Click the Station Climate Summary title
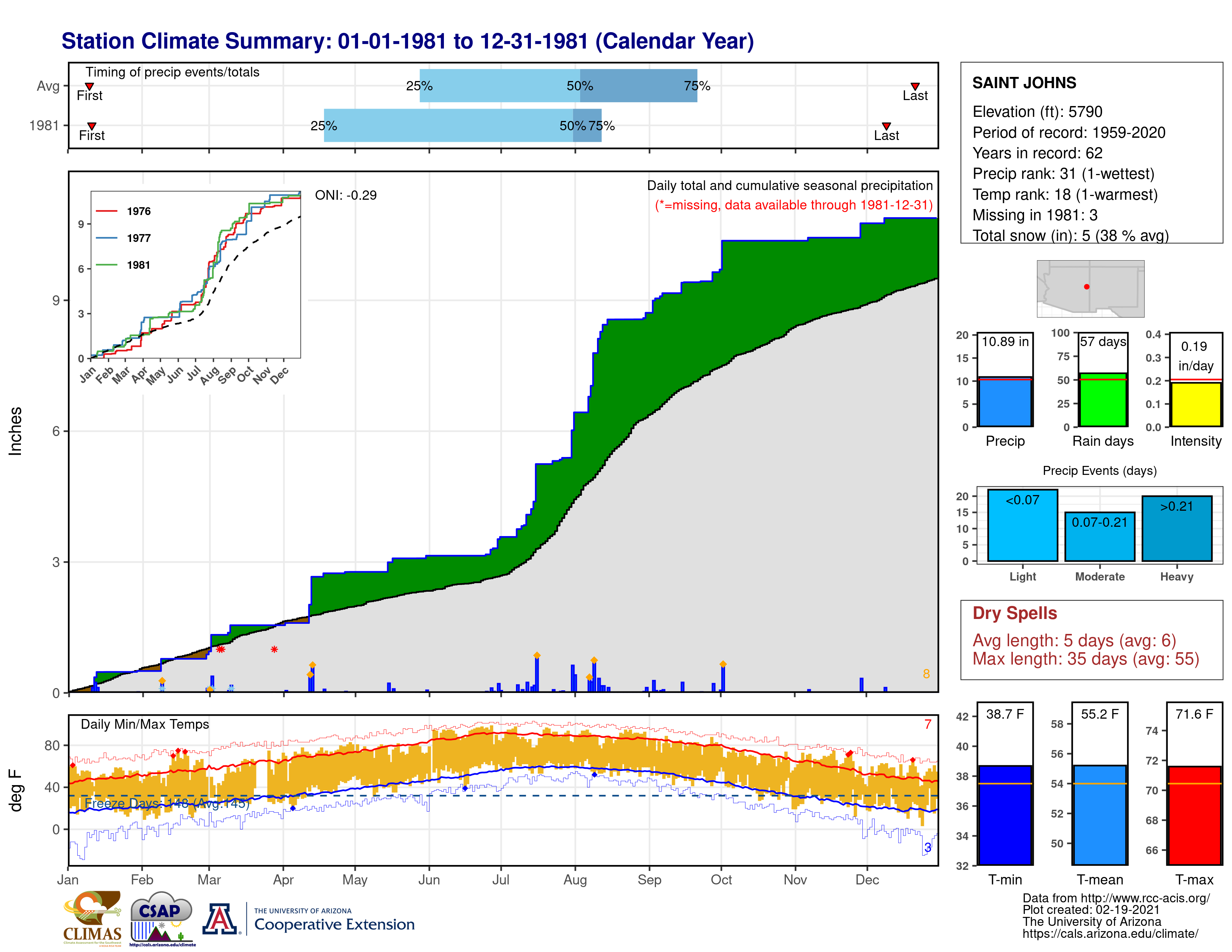The image size is (1232, 952). pyautogui.click(x=407, y=41)
